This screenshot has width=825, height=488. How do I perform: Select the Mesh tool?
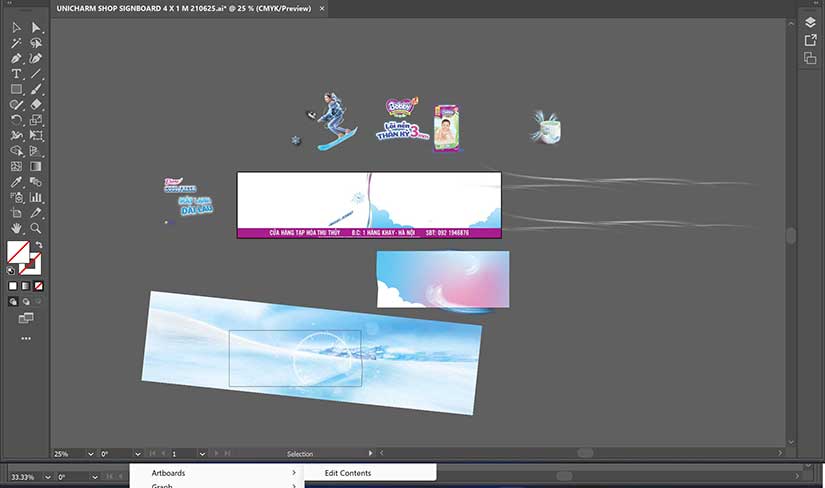tap(16, 166)
